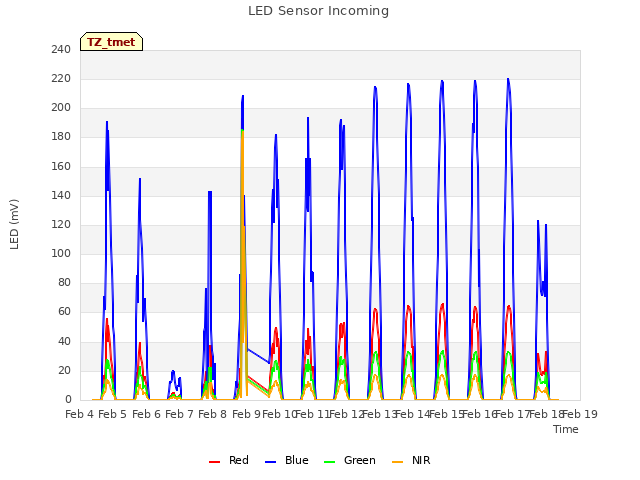Click the TZ_tmet annotation label
Viewport: 640px width, 480px height.
click(111, 42)
